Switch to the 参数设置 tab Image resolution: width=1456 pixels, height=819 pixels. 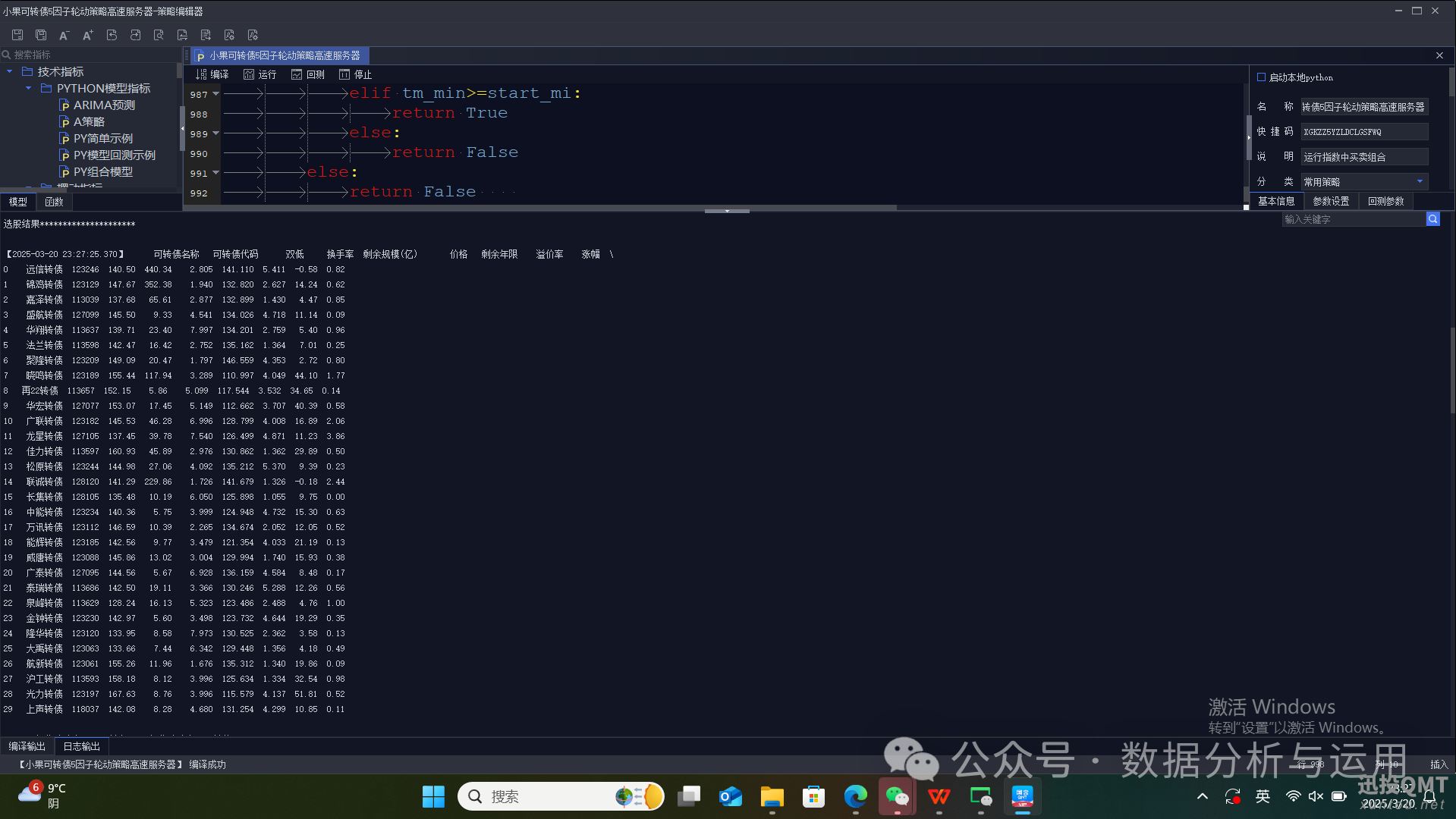click(1331, 201)
